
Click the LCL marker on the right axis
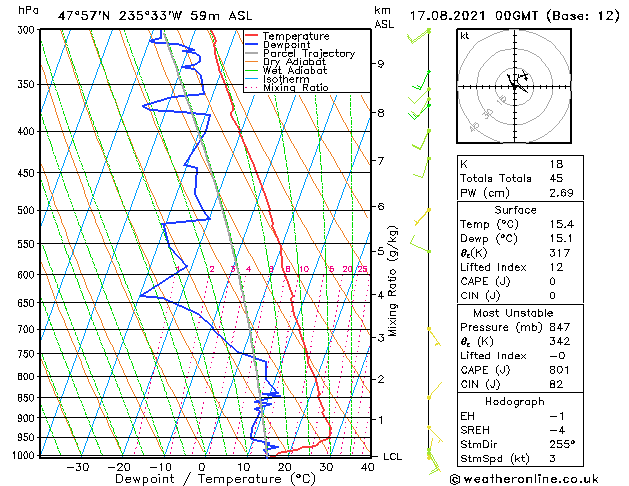(x=393, y=456)
